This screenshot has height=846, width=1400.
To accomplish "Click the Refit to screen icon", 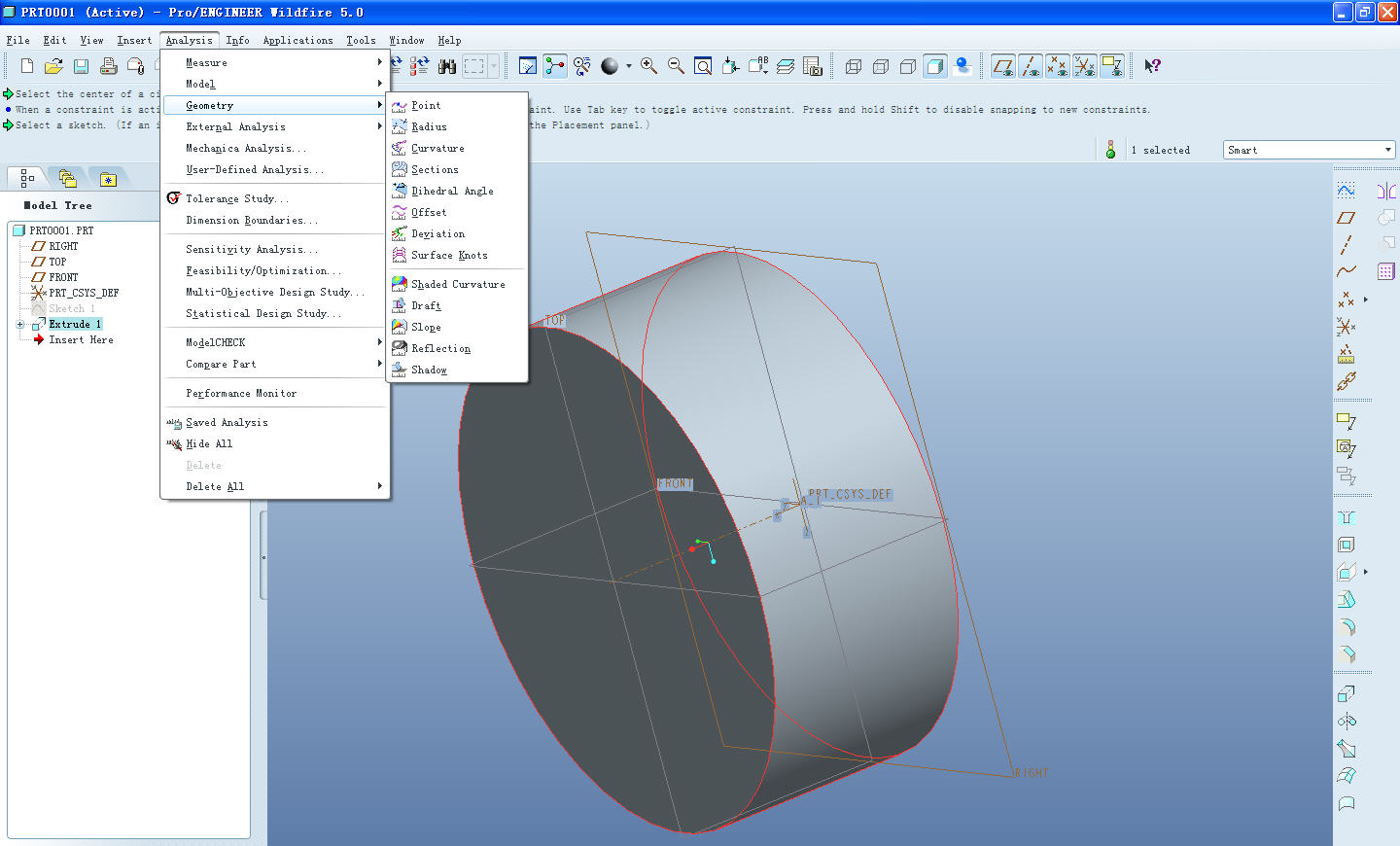I will click(x=703, y=66).
